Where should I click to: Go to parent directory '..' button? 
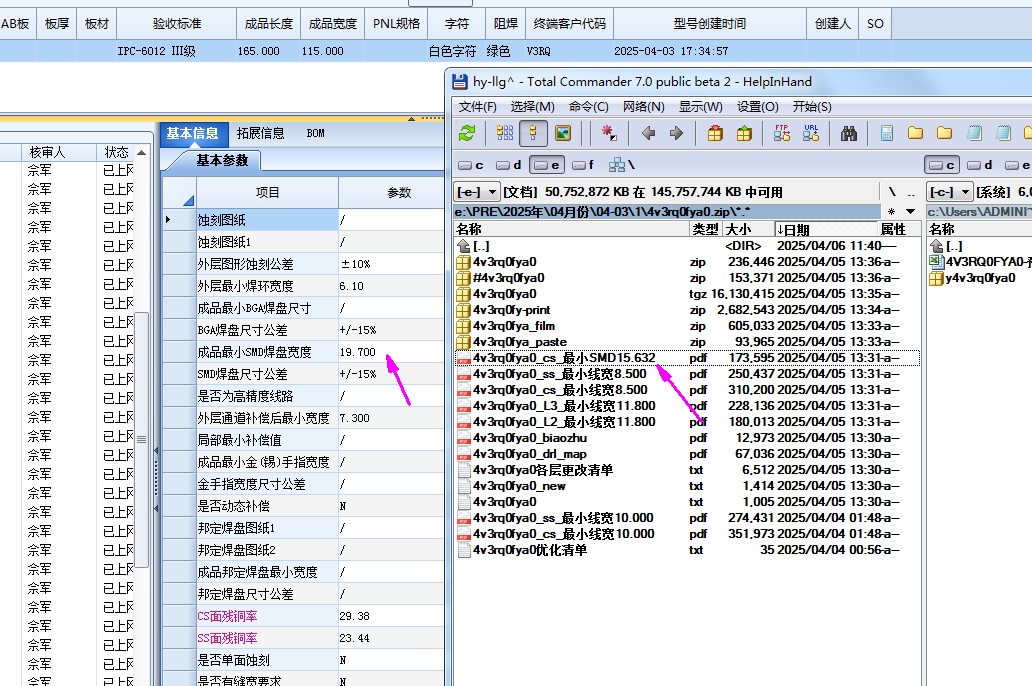tap(911, 192)
